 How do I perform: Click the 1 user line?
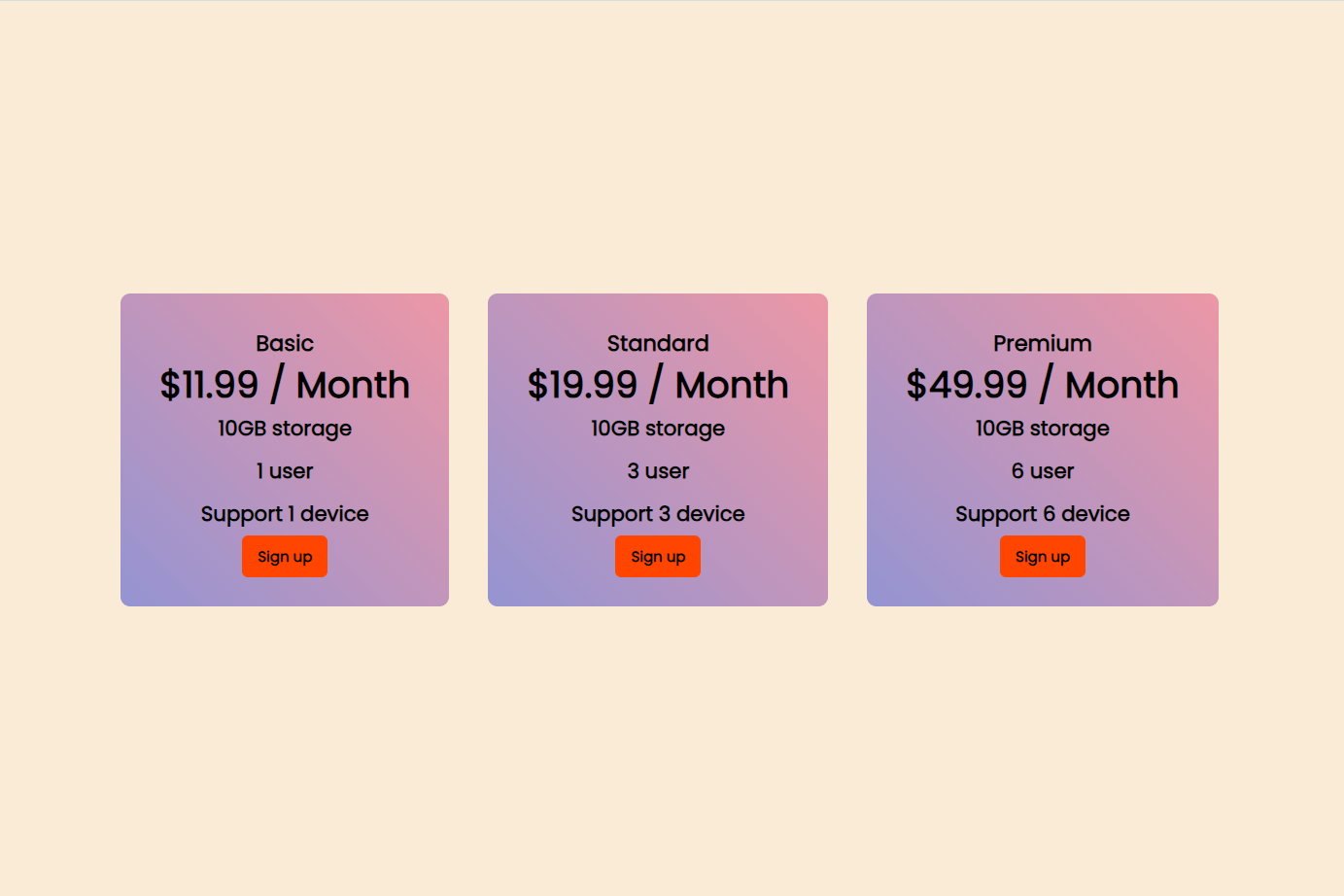[285, 471]
